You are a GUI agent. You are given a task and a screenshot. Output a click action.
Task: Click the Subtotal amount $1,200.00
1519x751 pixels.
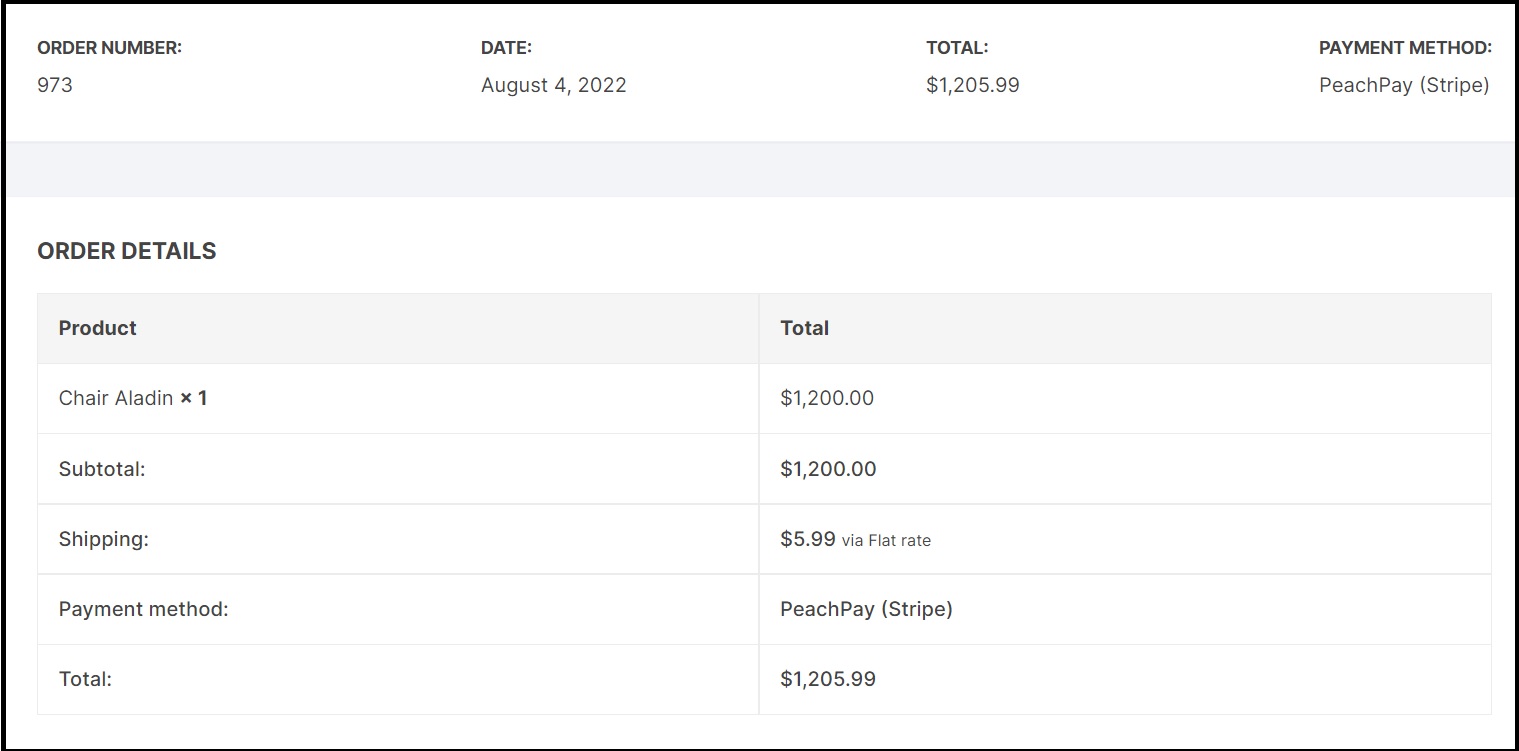pos(828,469)
